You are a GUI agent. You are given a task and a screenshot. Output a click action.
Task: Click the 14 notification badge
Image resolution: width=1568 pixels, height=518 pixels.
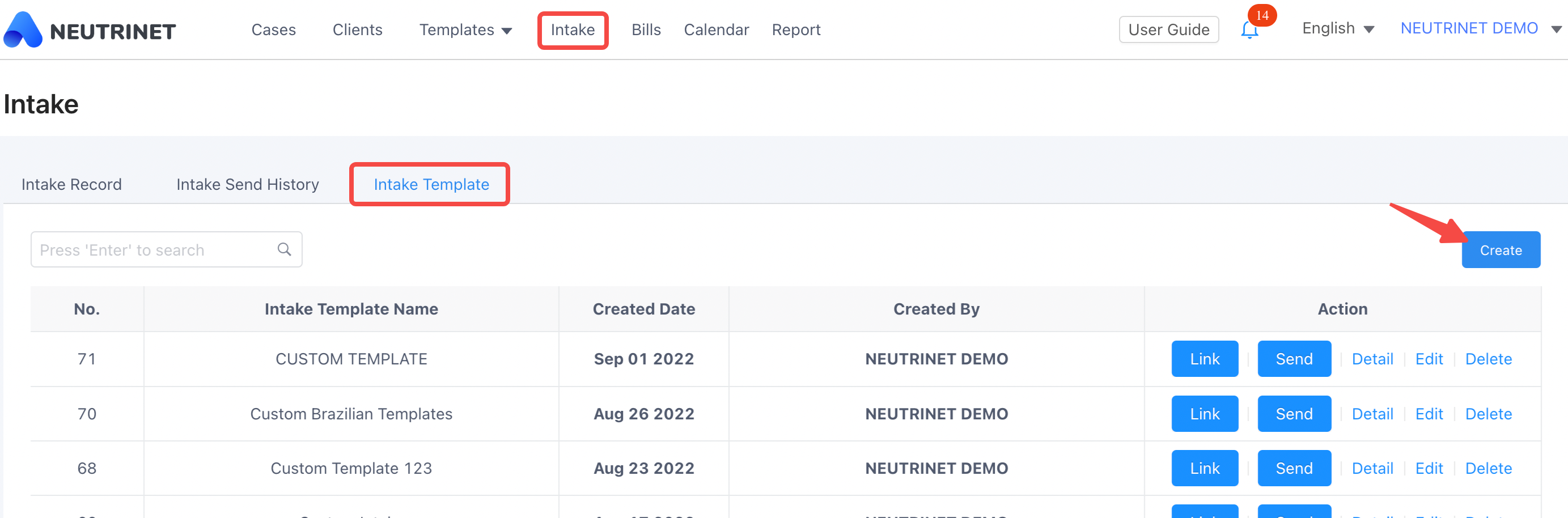pos(1262,15)
